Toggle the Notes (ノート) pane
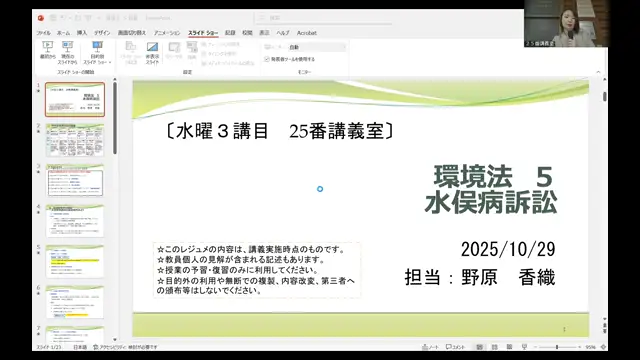The image size is (640, 360). [x=430, y=347]
